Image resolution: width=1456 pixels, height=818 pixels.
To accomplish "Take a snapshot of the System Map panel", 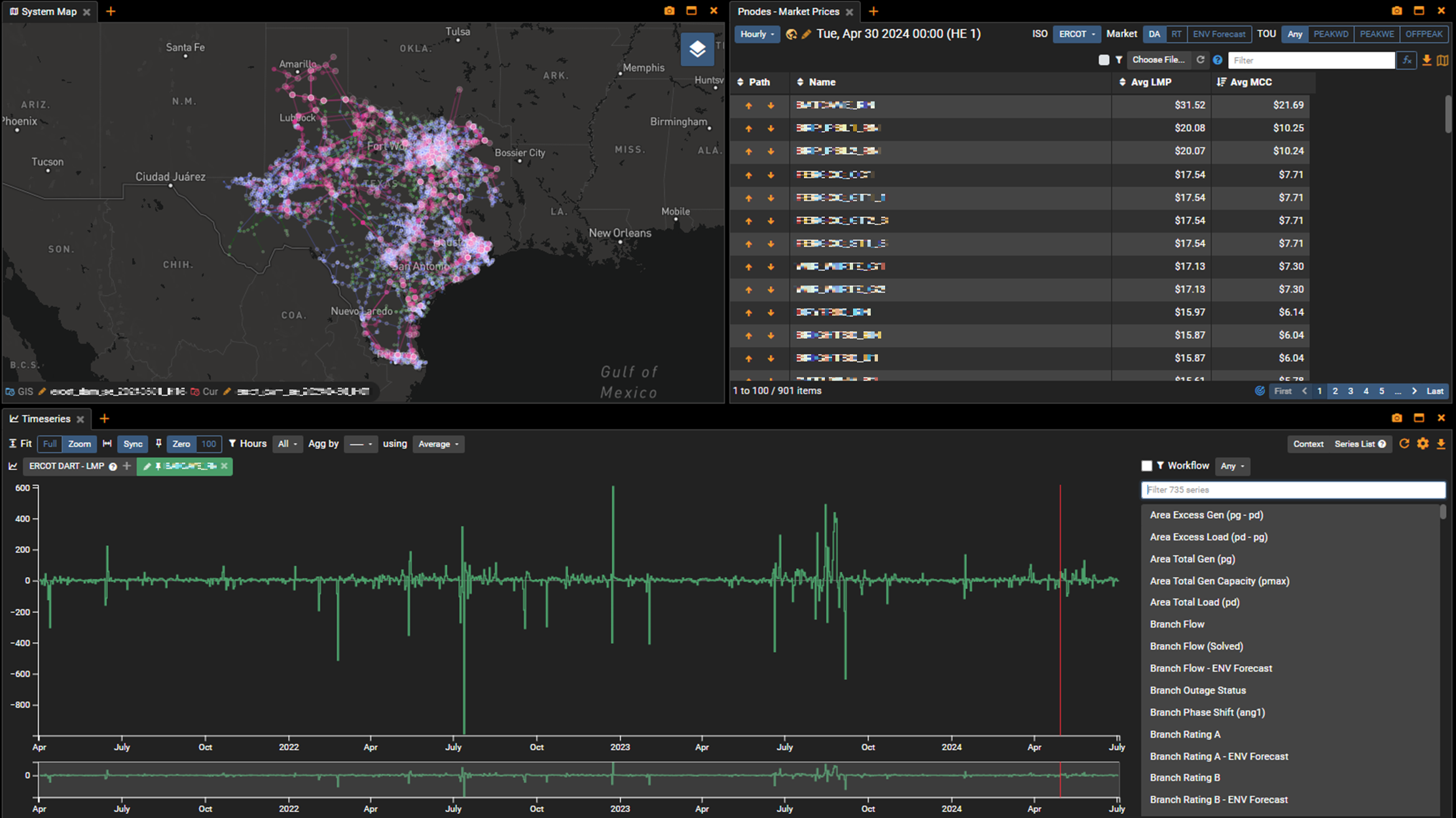I will (x=668, y=11).
